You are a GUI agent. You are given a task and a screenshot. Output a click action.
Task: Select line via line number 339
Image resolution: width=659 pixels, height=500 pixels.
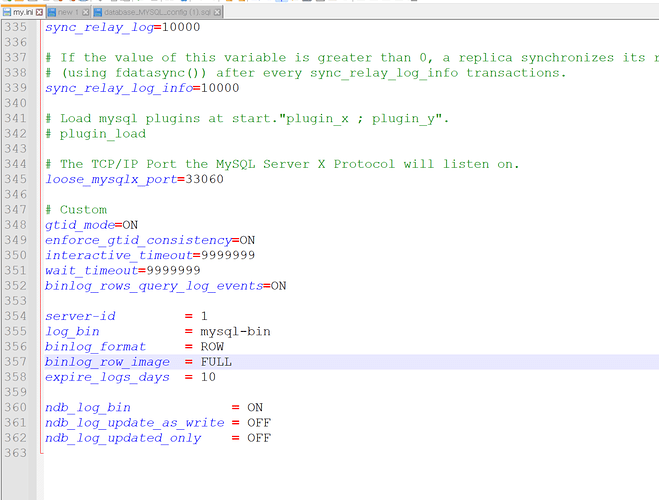pyautogui.click(x=16, y=88)
